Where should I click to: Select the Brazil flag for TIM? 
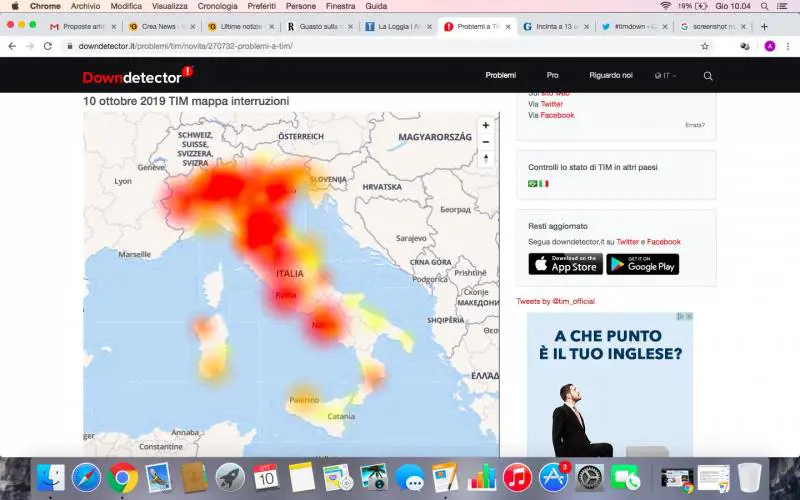click(533, 184)
